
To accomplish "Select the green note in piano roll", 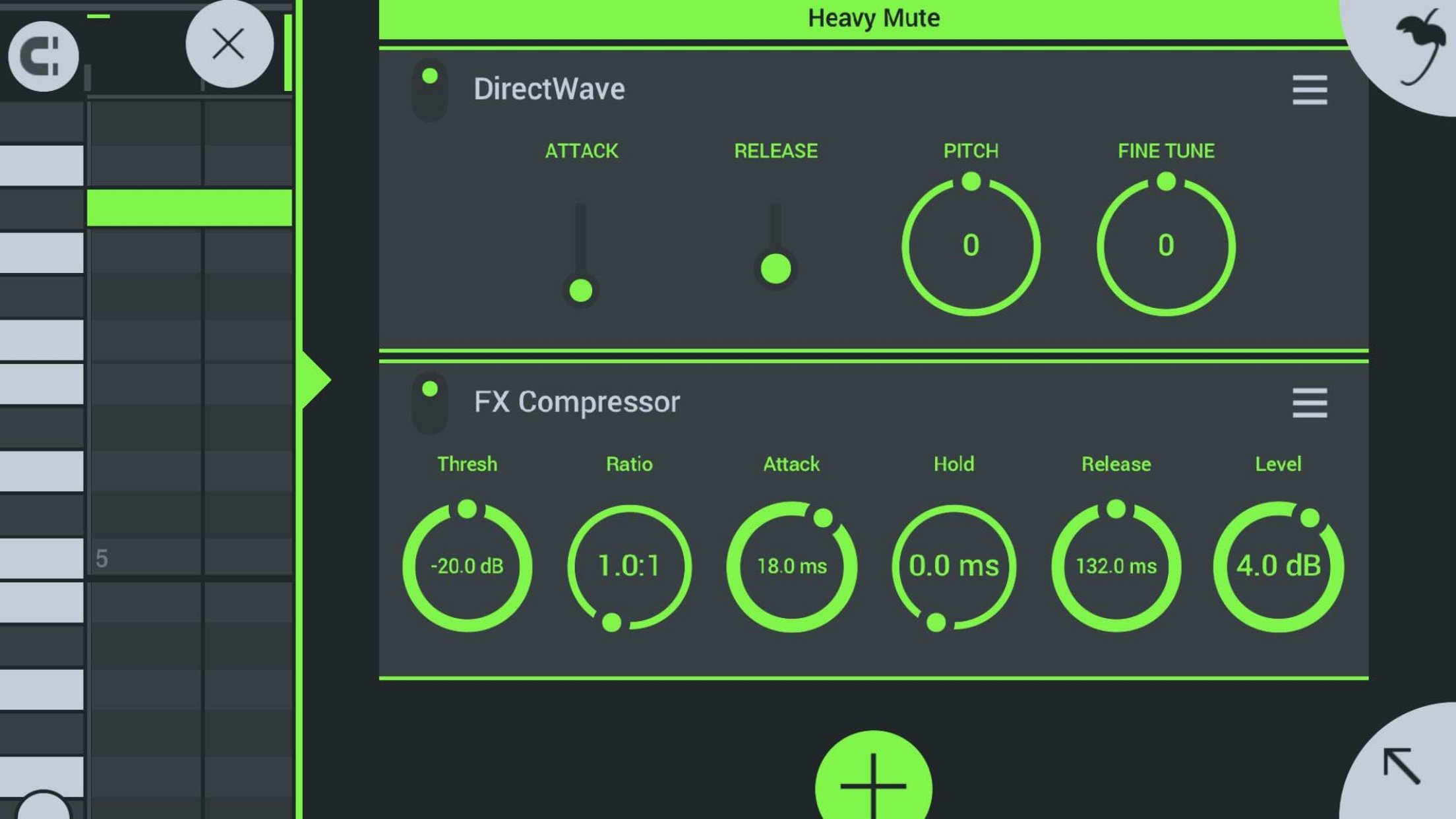I will pyautogui.click(x=189, y=208).
